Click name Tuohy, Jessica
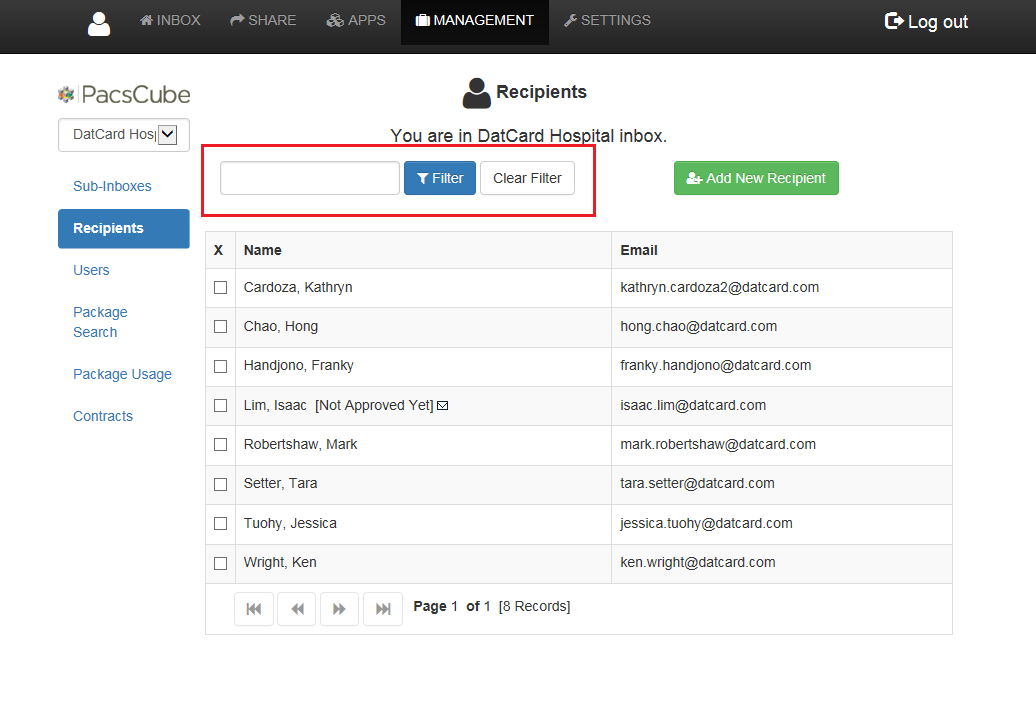1036x715 pixels. click(290, 523)
